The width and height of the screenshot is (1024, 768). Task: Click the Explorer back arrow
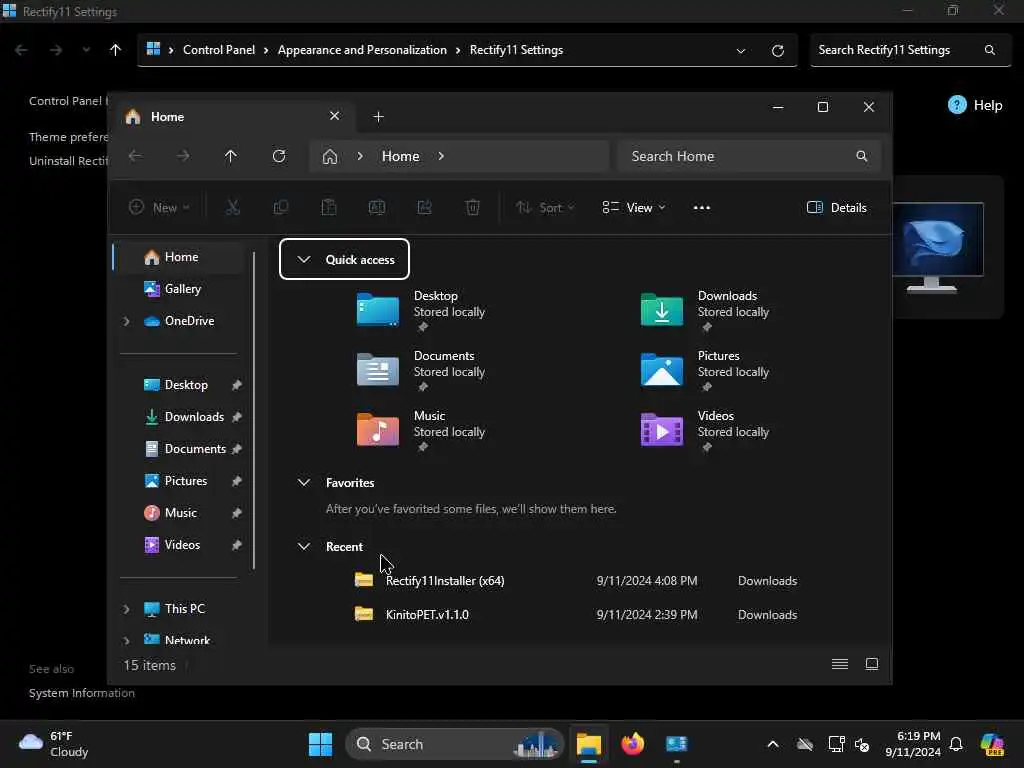click(135, 156)
